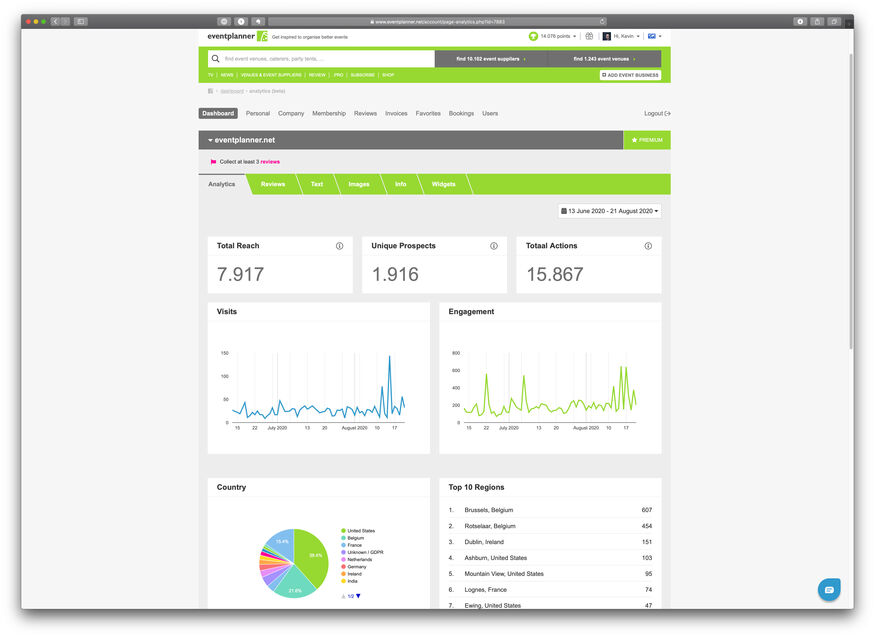Click the search magnifier icon

(215, 59)
